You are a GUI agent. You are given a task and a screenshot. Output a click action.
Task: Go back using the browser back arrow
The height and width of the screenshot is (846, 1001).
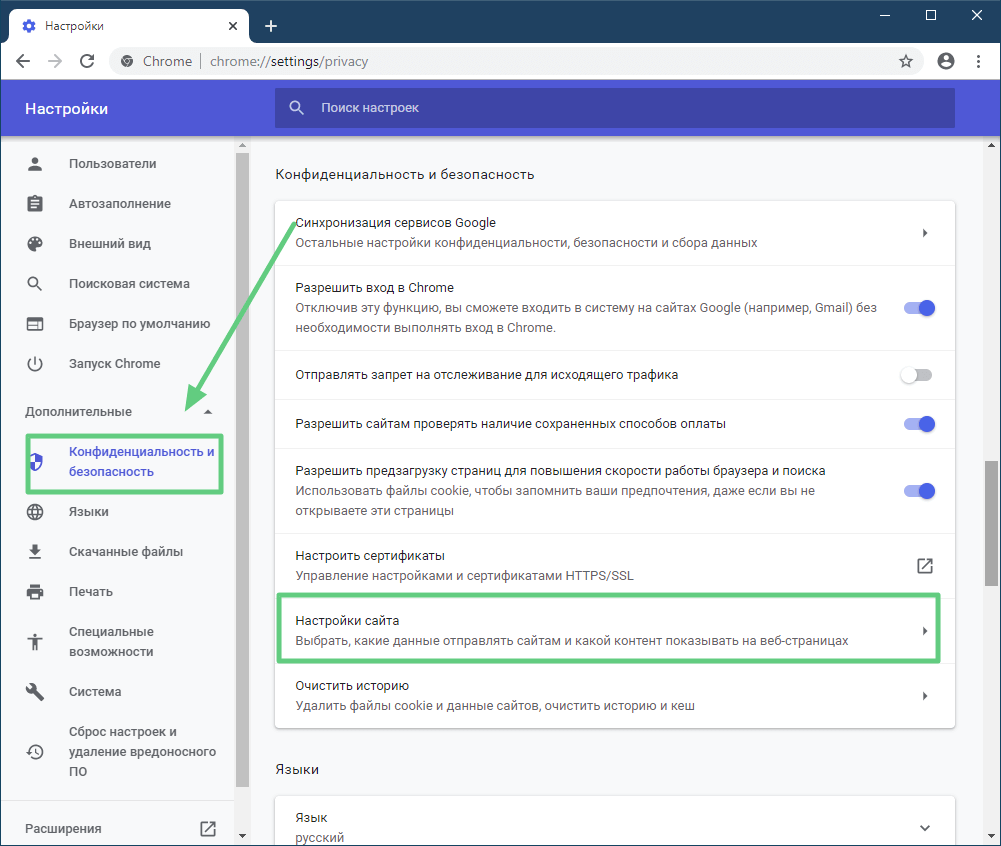click(x=23, y=61)
